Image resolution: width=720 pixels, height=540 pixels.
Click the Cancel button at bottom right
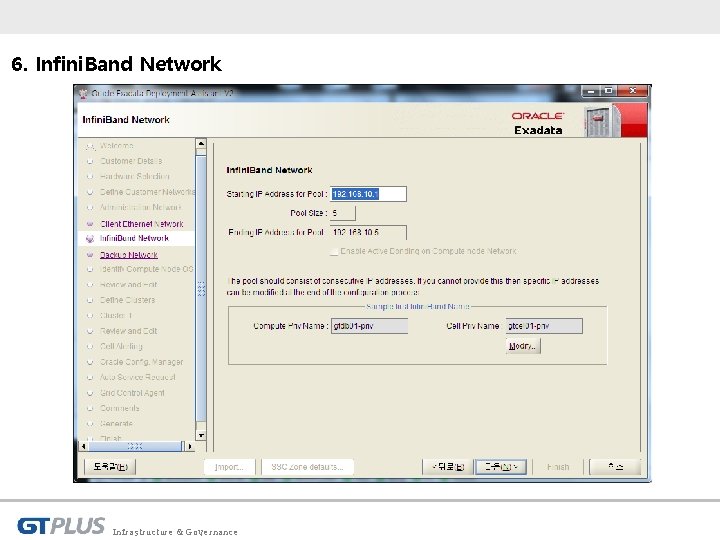tap(615, 467)
